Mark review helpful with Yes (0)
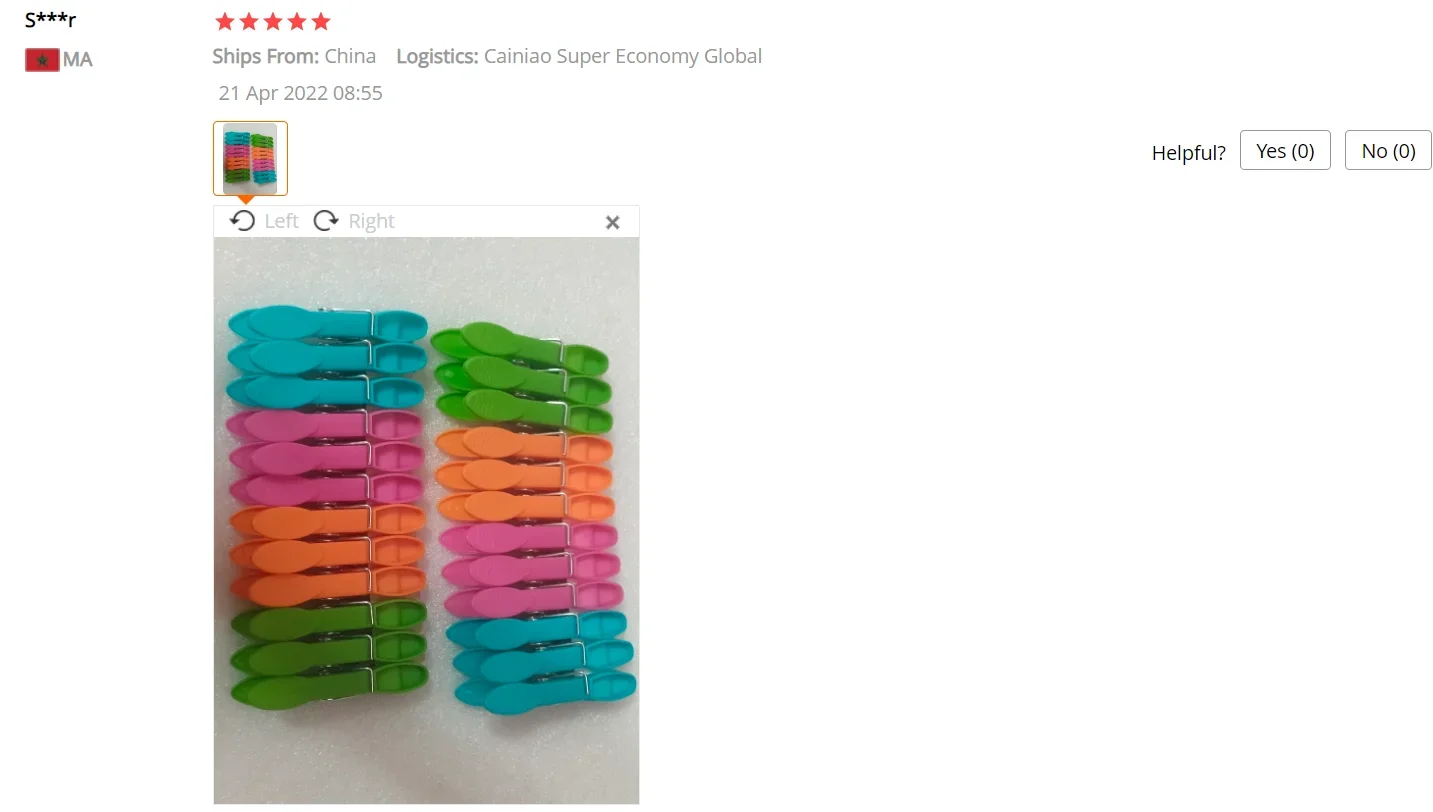The width and height of the screenshot is (1433, 812). tap(1285, 150)
